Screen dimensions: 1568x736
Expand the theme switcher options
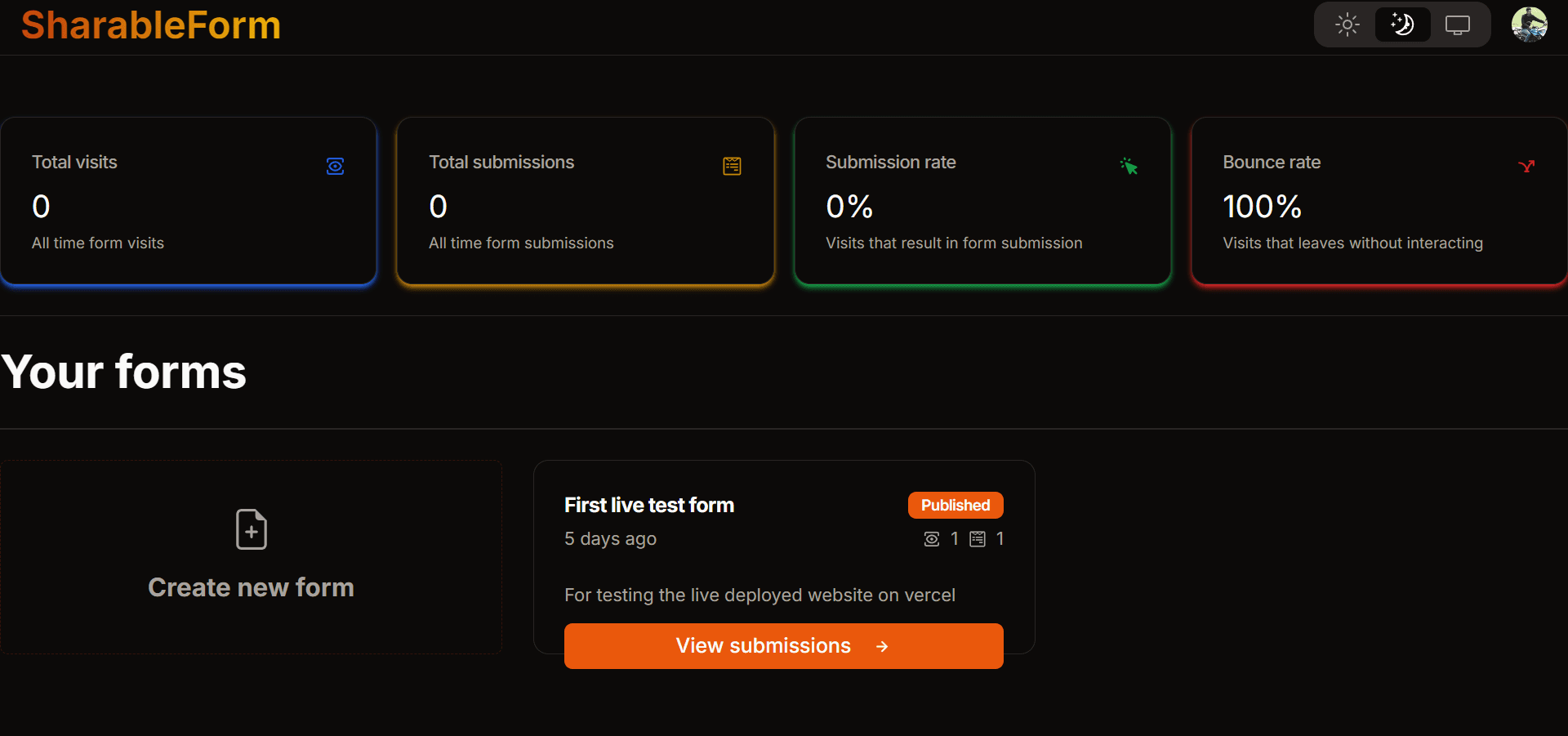pyautogui.click(x=1401, y=25)
